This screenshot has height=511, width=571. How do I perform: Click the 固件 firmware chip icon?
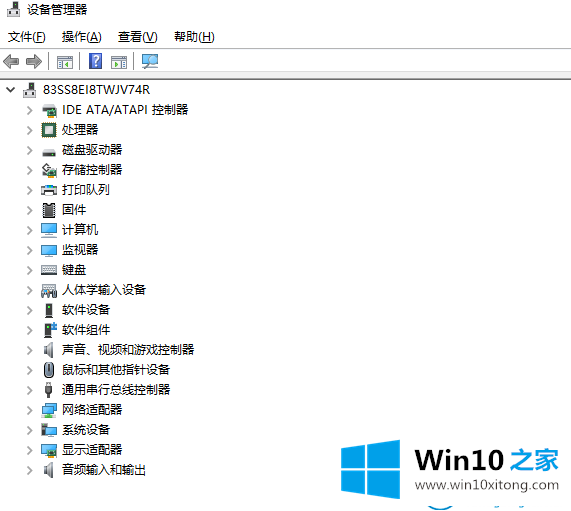(x=49, y=210)
